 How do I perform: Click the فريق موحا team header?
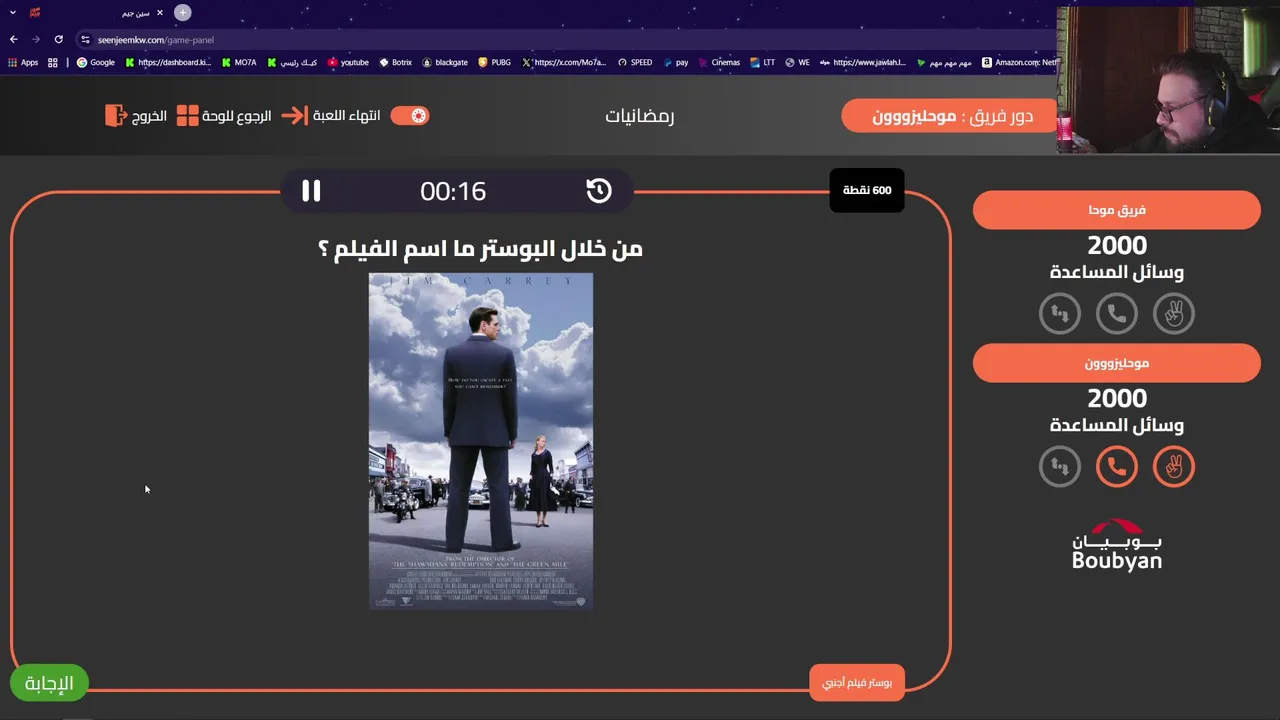[1117, 210]
